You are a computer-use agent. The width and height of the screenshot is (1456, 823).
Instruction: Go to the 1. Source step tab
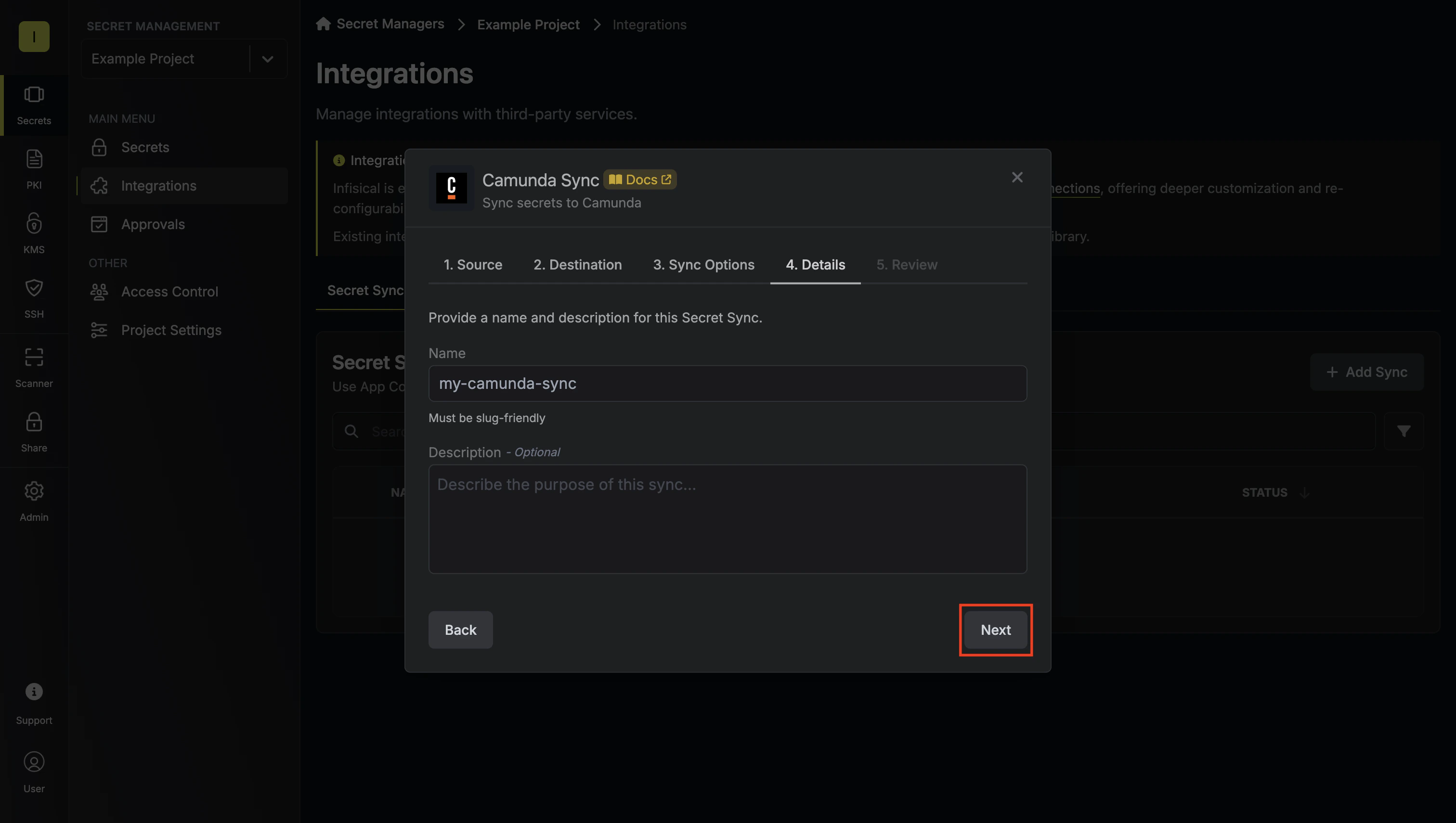pyautogui.click(x=473, y=265)
